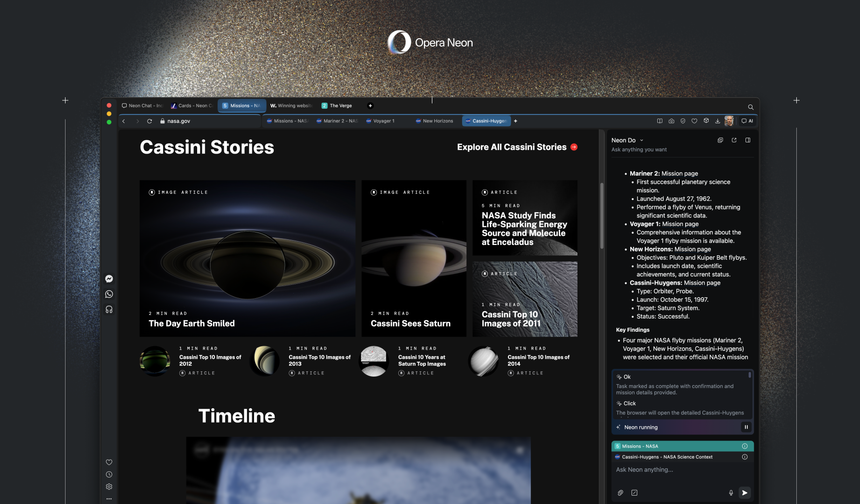Click the attach file paperclip icon
This screenshot has height=504, width=860.
click(620, 493)
